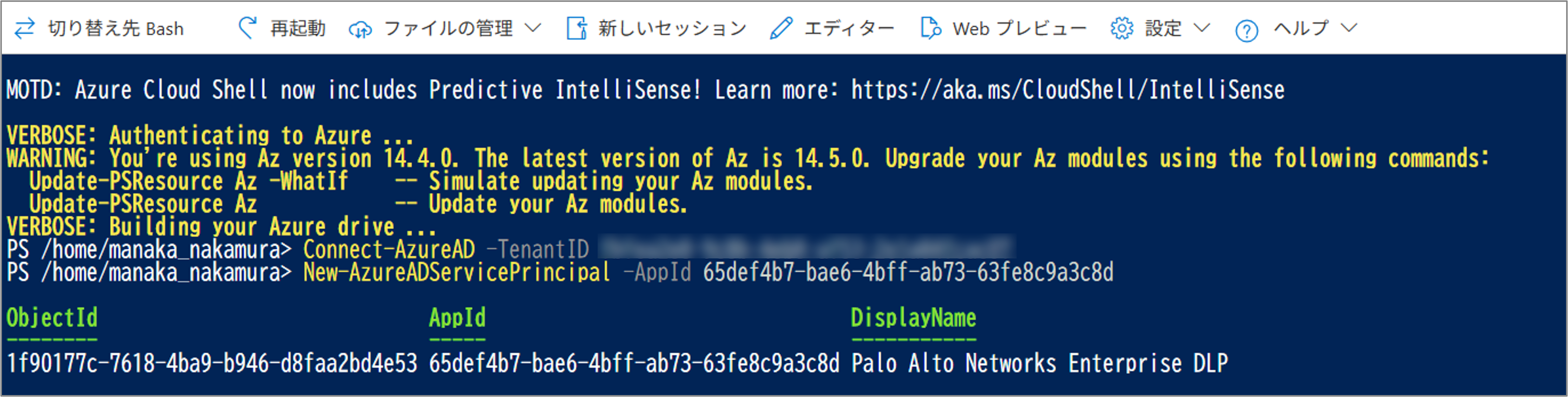Switch shell via 切り替え先 Bash label
This screenshot has height=397, width=1568.
point(116,28)
